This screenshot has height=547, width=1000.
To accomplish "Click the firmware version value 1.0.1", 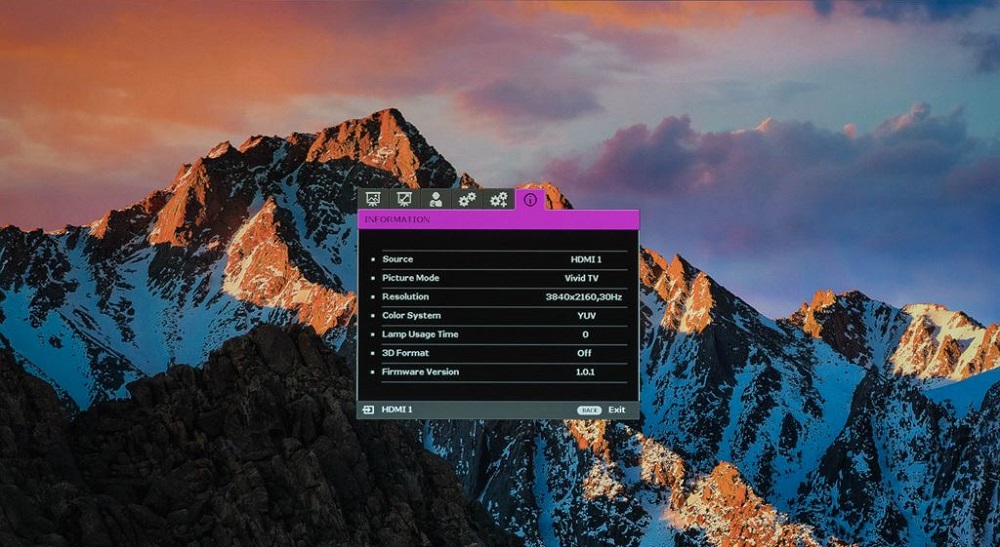I will click(585, 371).
